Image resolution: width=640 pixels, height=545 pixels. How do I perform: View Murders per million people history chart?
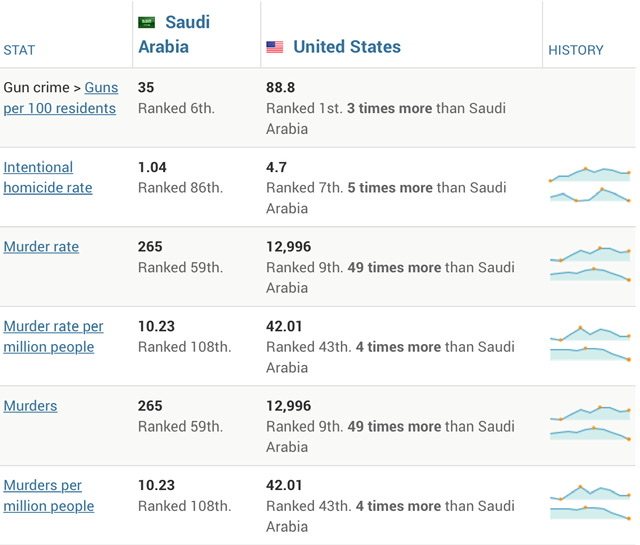point(590,503)
